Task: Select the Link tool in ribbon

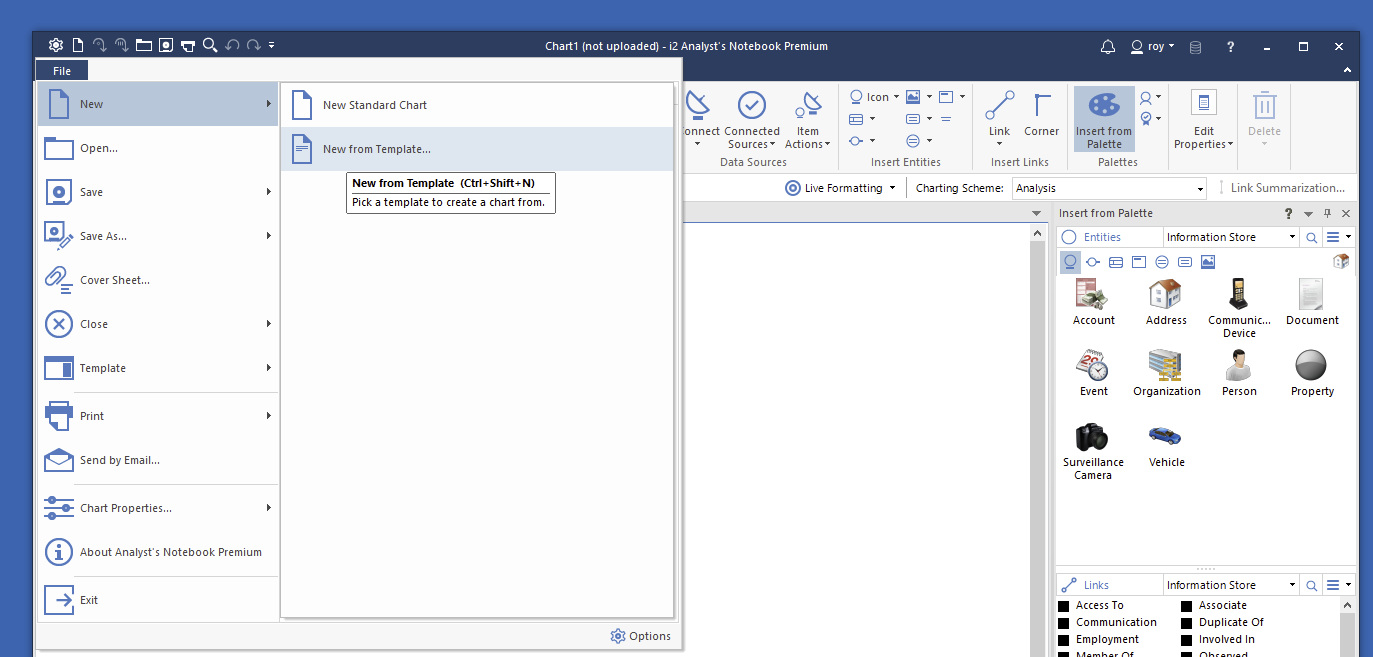Action: click(x=999, y=114)
